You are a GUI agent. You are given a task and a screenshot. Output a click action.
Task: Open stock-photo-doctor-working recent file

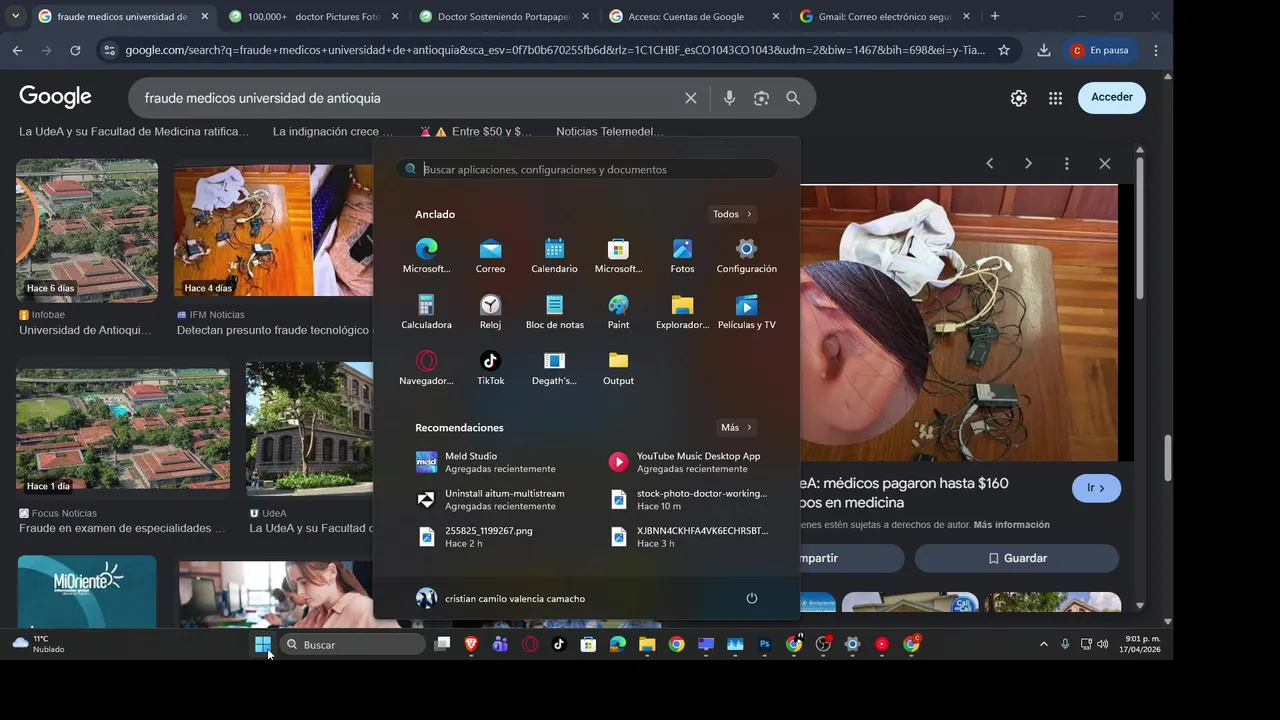[688, 499]
